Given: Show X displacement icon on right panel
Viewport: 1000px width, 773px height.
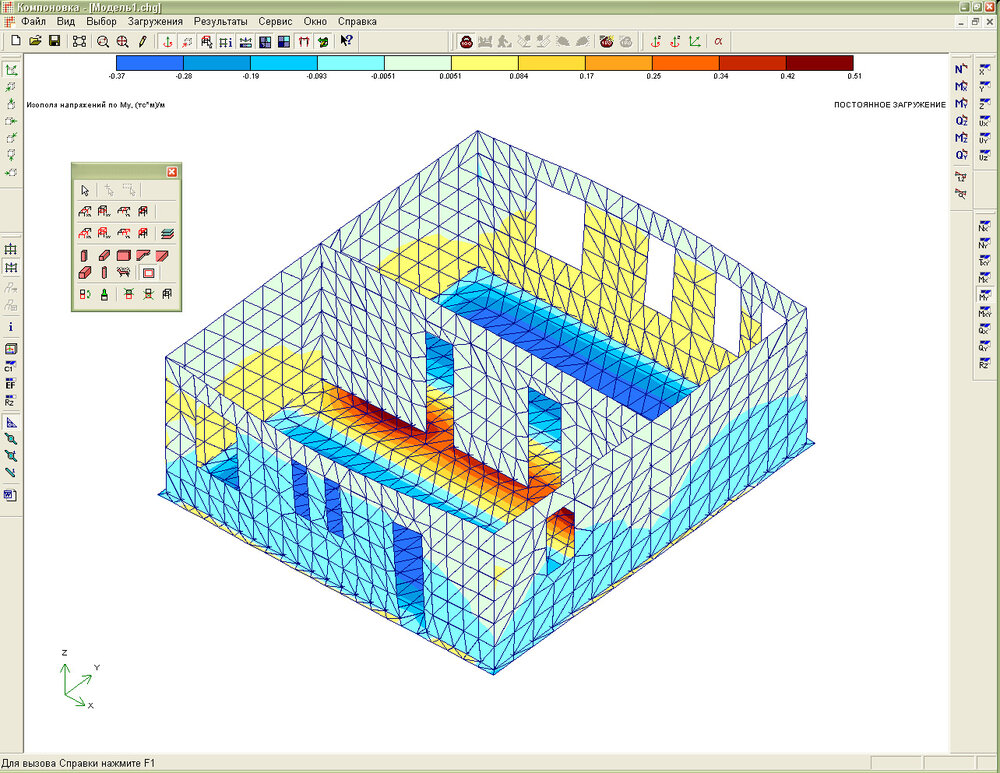Looking at the screenshot, I should point(984,69).
